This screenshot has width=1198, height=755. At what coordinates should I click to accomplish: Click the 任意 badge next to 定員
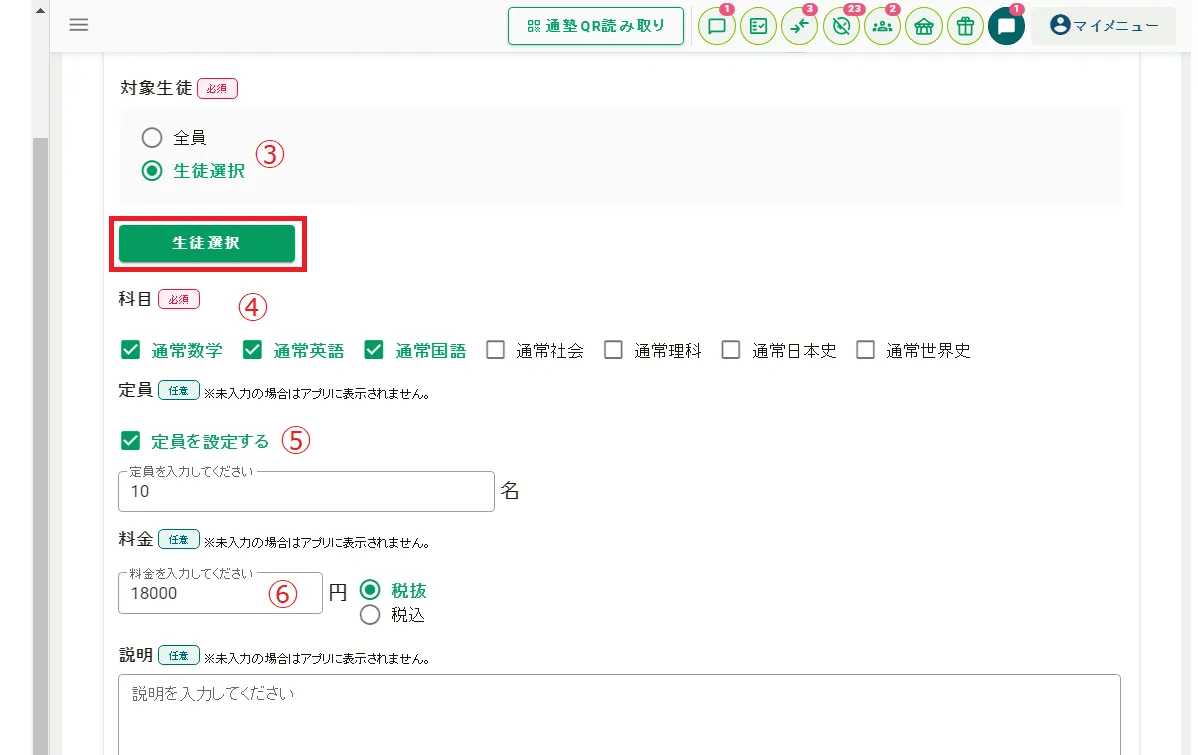point(179,390)
